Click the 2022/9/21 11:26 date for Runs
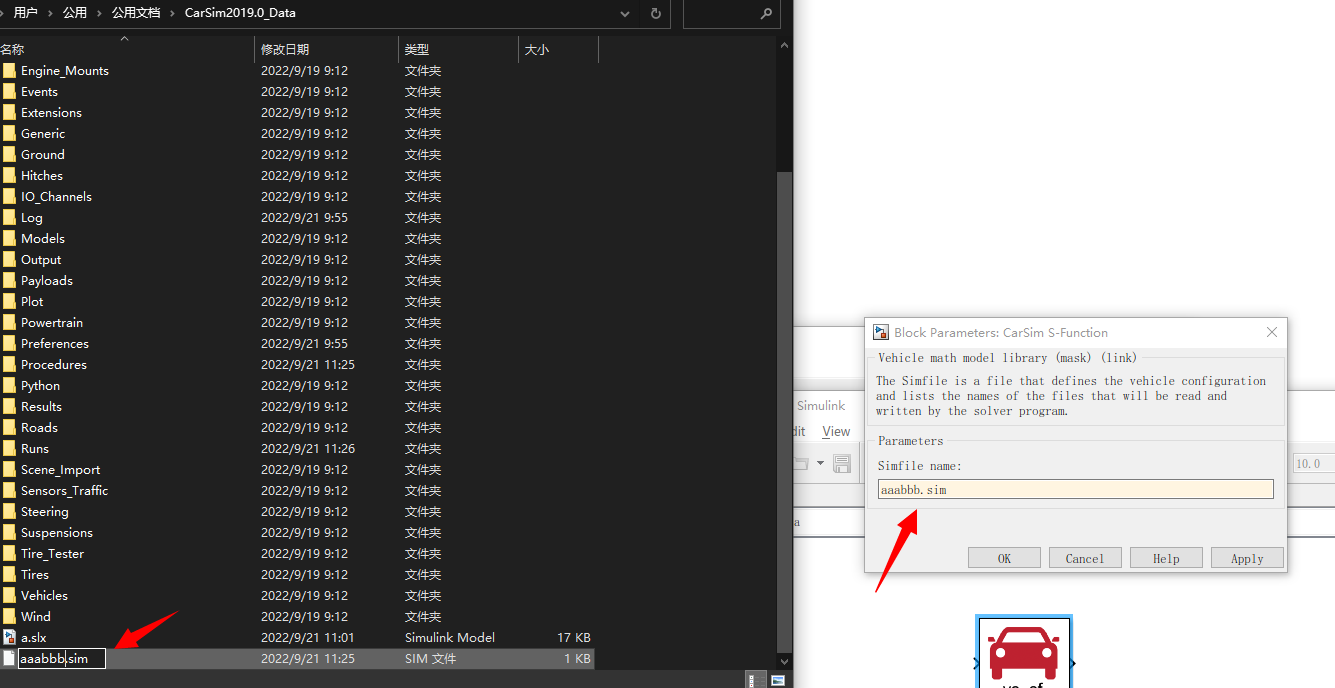1335x688 pixels. point(308,449)
